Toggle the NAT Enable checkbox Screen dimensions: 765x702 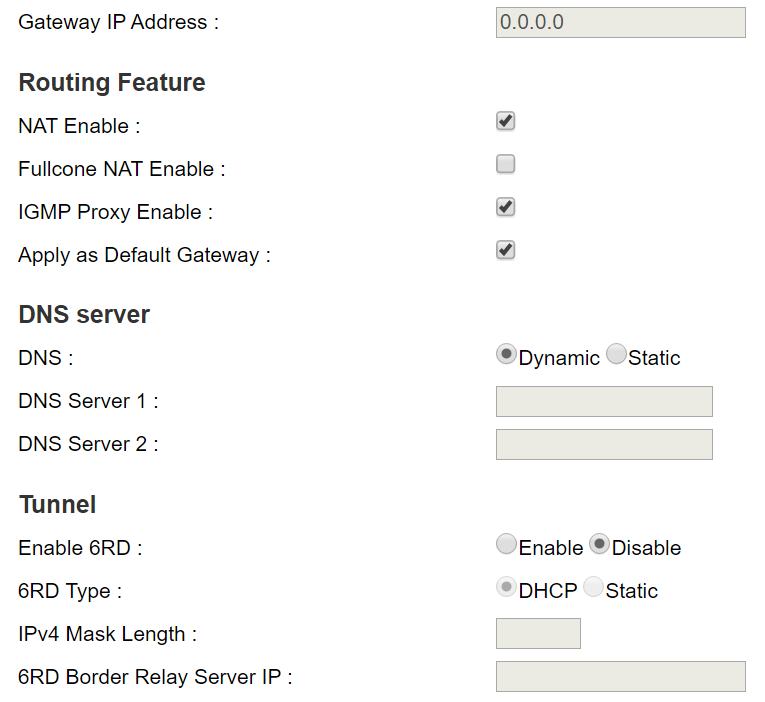click(506, 122)
